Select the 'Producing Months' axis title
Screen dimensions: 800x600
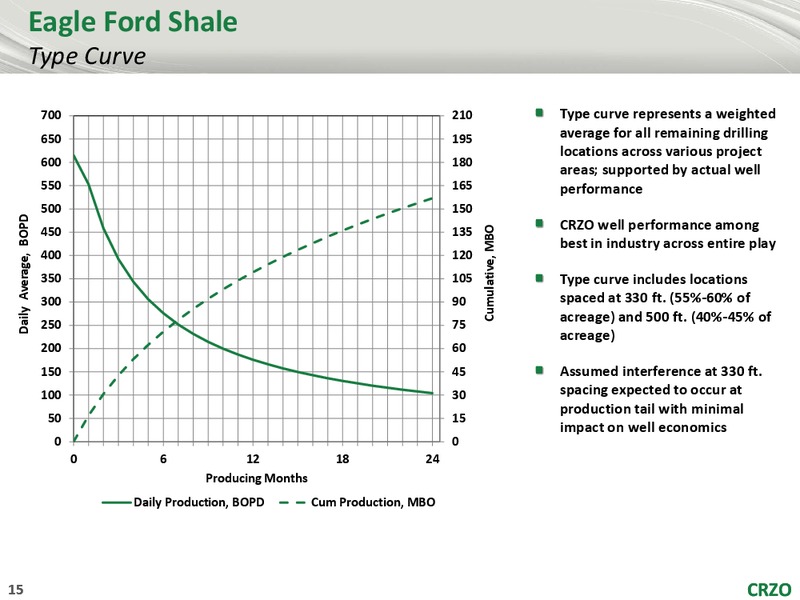257,478
